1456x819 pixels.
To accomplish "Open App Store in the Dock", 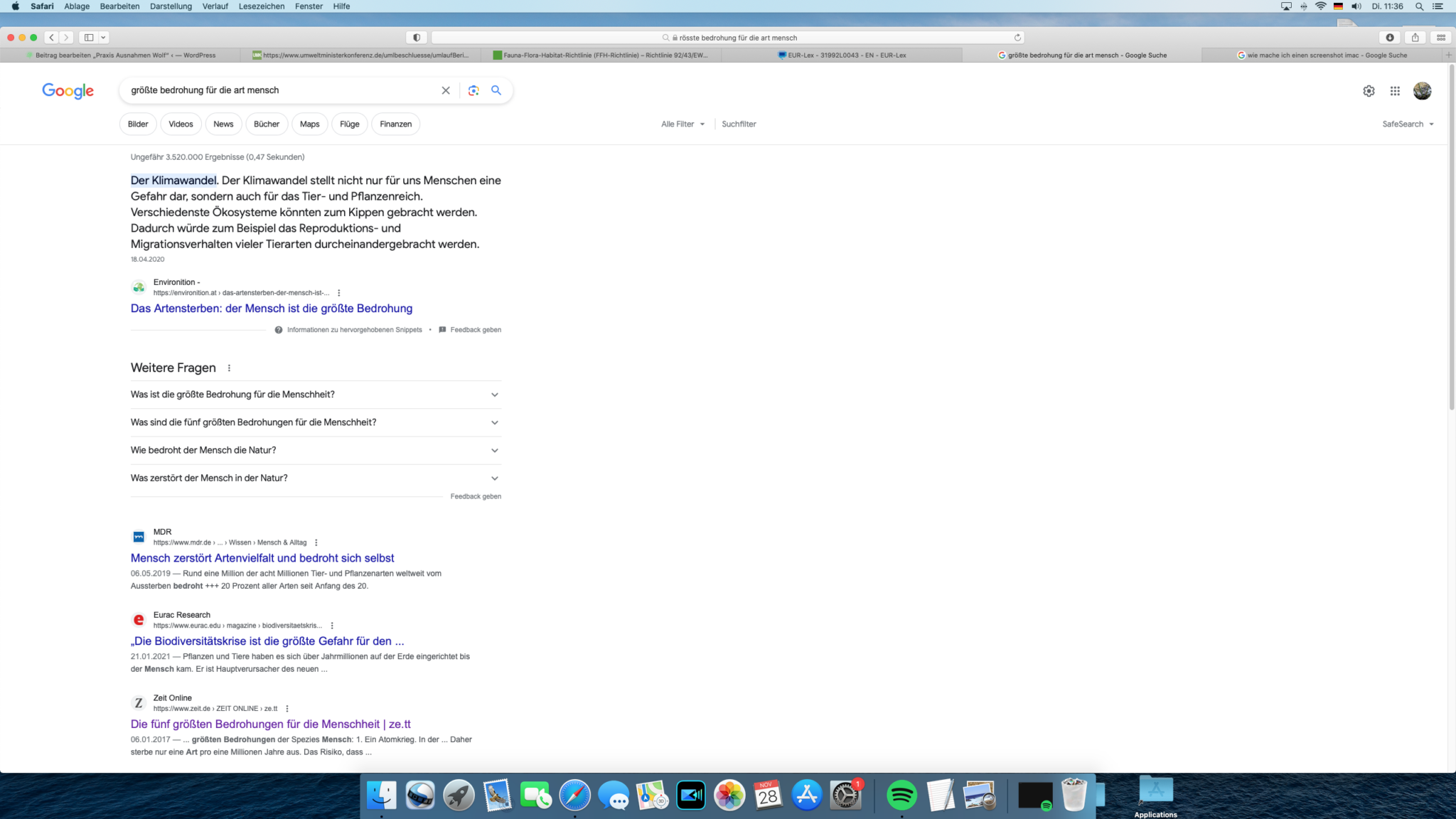I will (806, 795).
